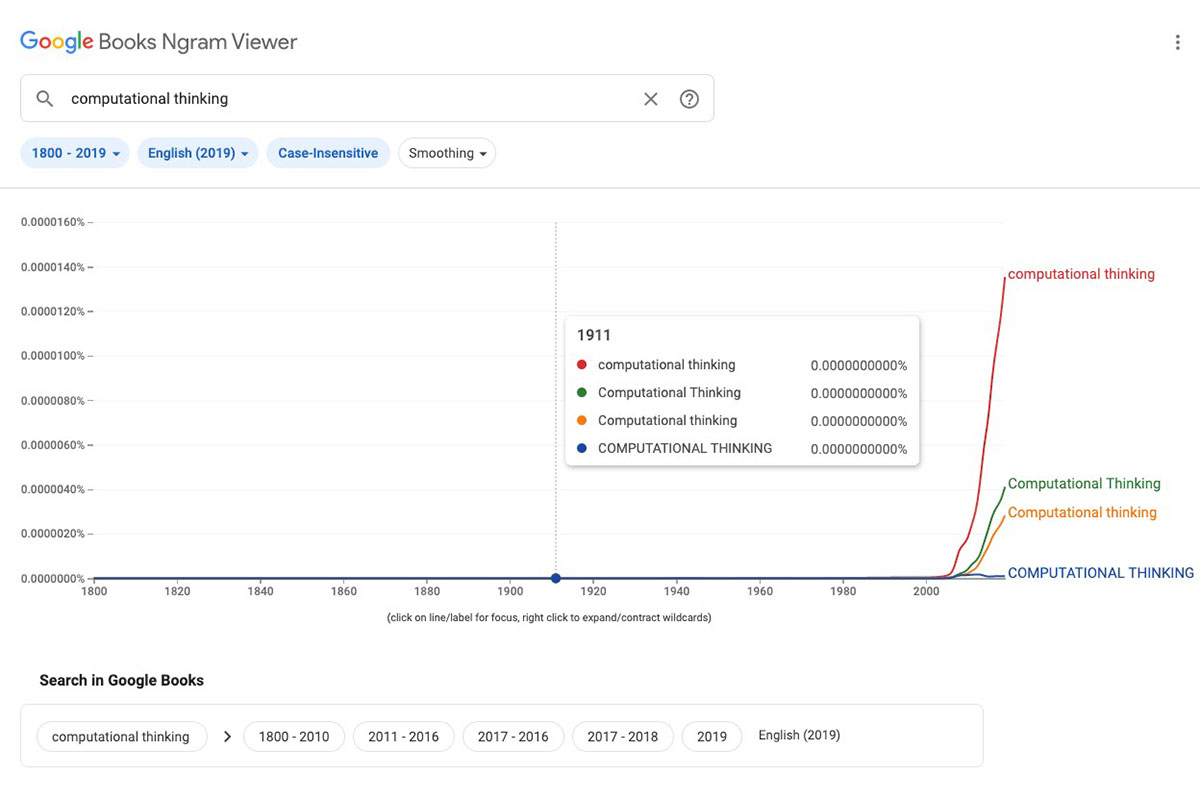Click the 1800 label on the x-axis
Image resolution: width=1200 pixels, height=800 pixels.
(x=94, y=591)
